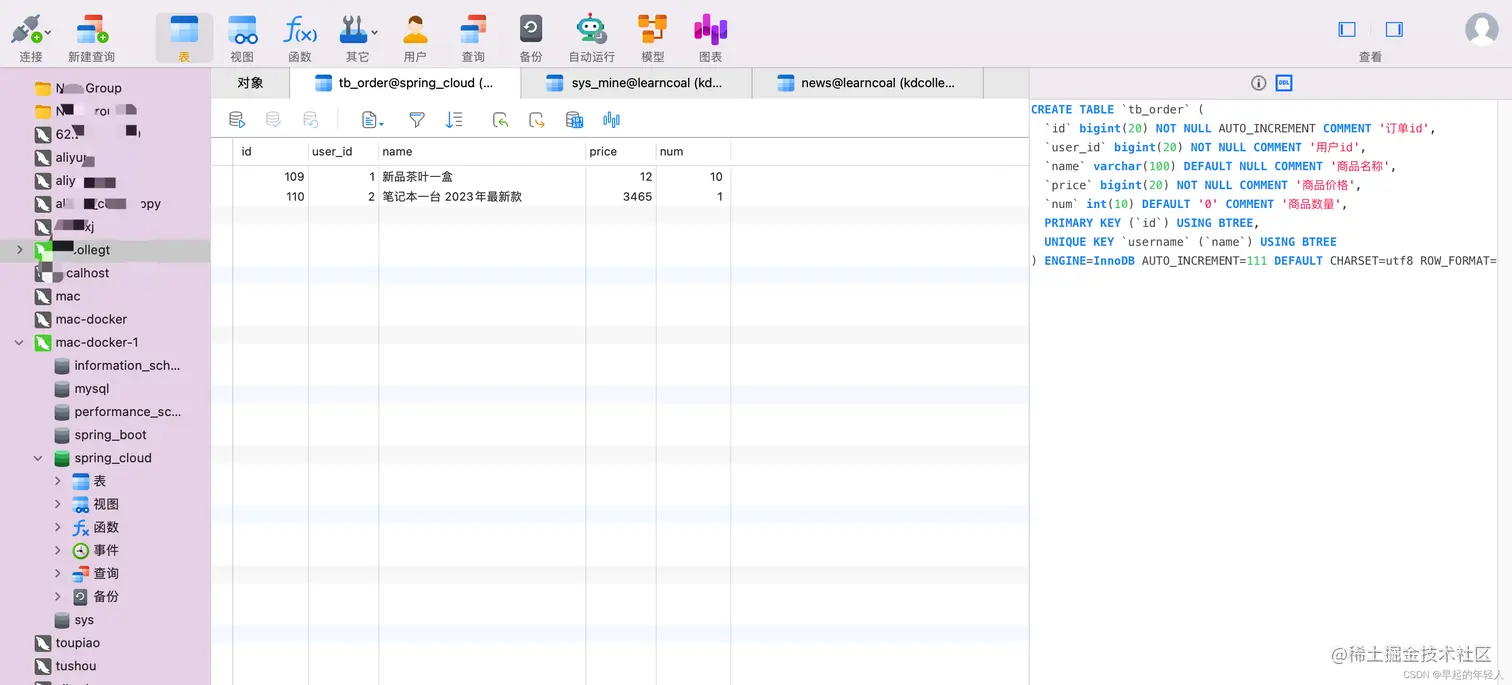Screen dimensions: 1512x685
Task: Click the sort rows icon
Action: click(x=454, y=120)
